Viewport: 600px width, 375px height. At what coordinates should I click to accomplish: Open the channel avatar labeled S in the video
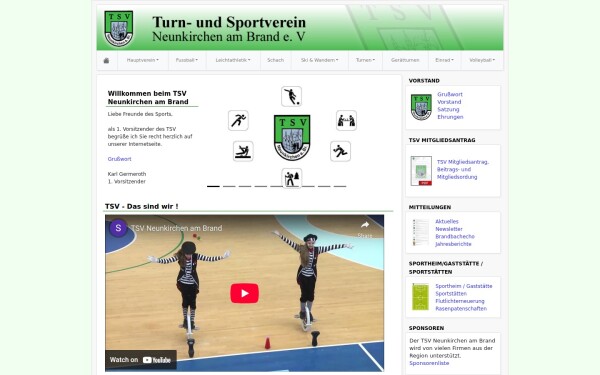point(118,228)
